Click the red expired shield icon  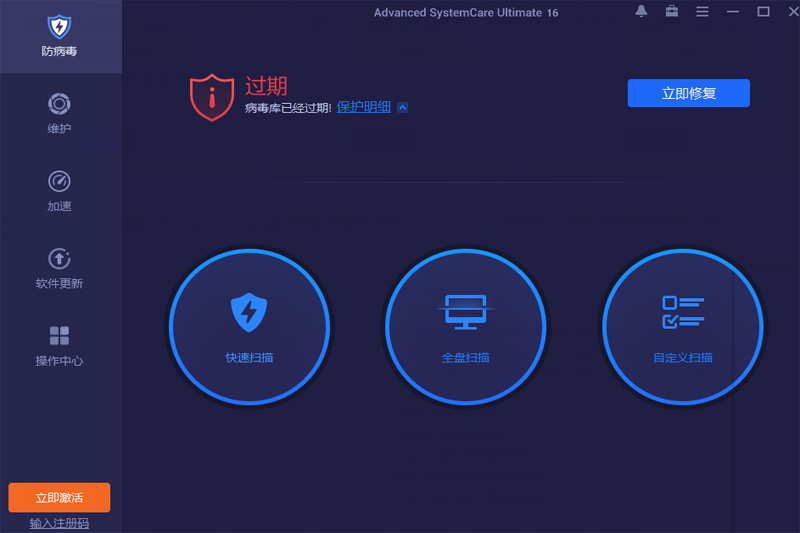[212, 97]
